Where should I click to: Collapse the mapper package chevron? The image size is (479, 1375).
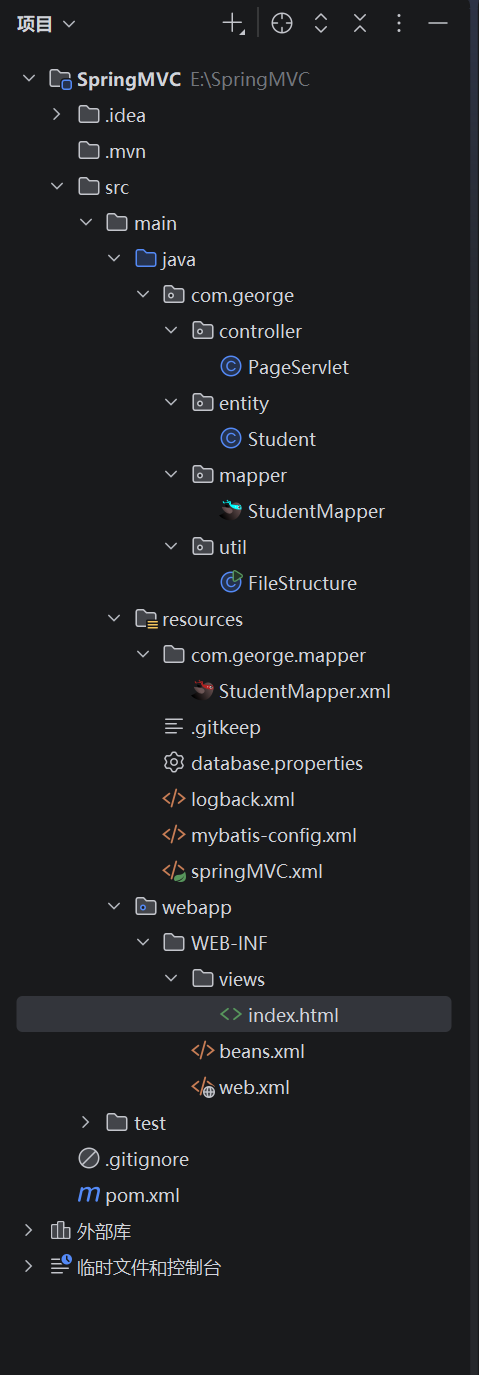[169, 475]
